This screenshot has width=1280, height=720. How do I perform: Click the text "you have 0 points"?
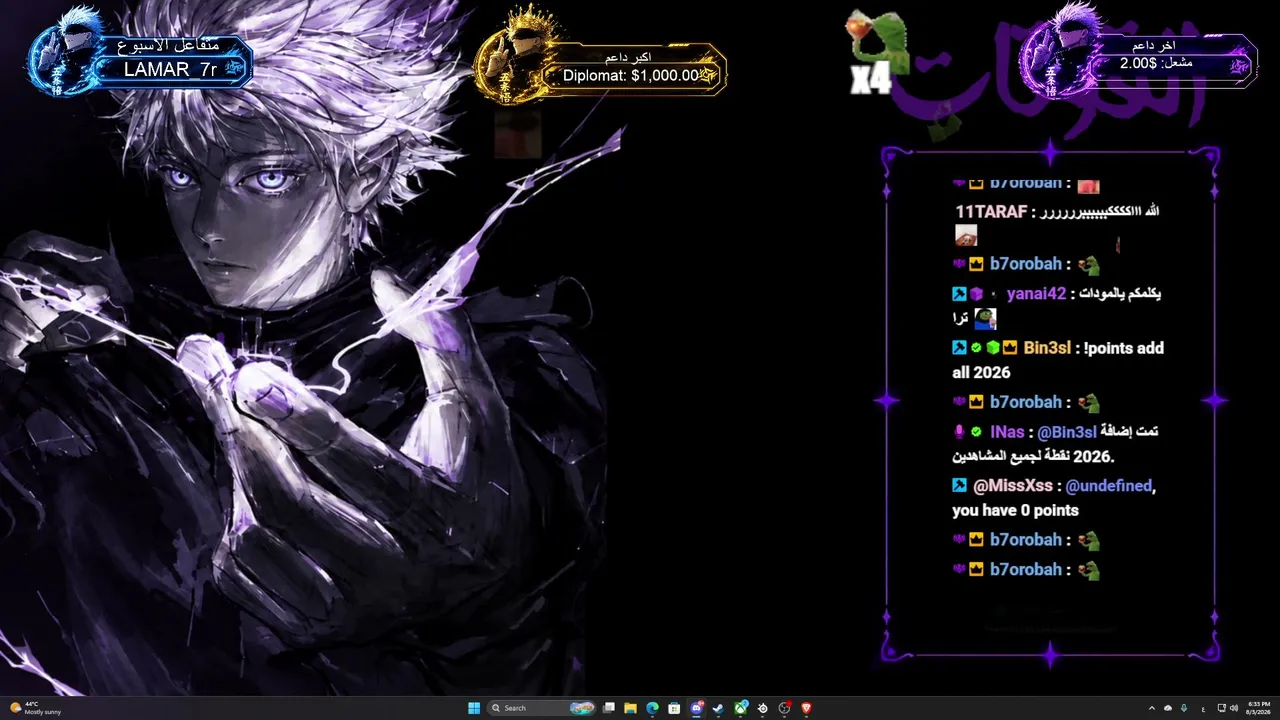click(1015, 510)
